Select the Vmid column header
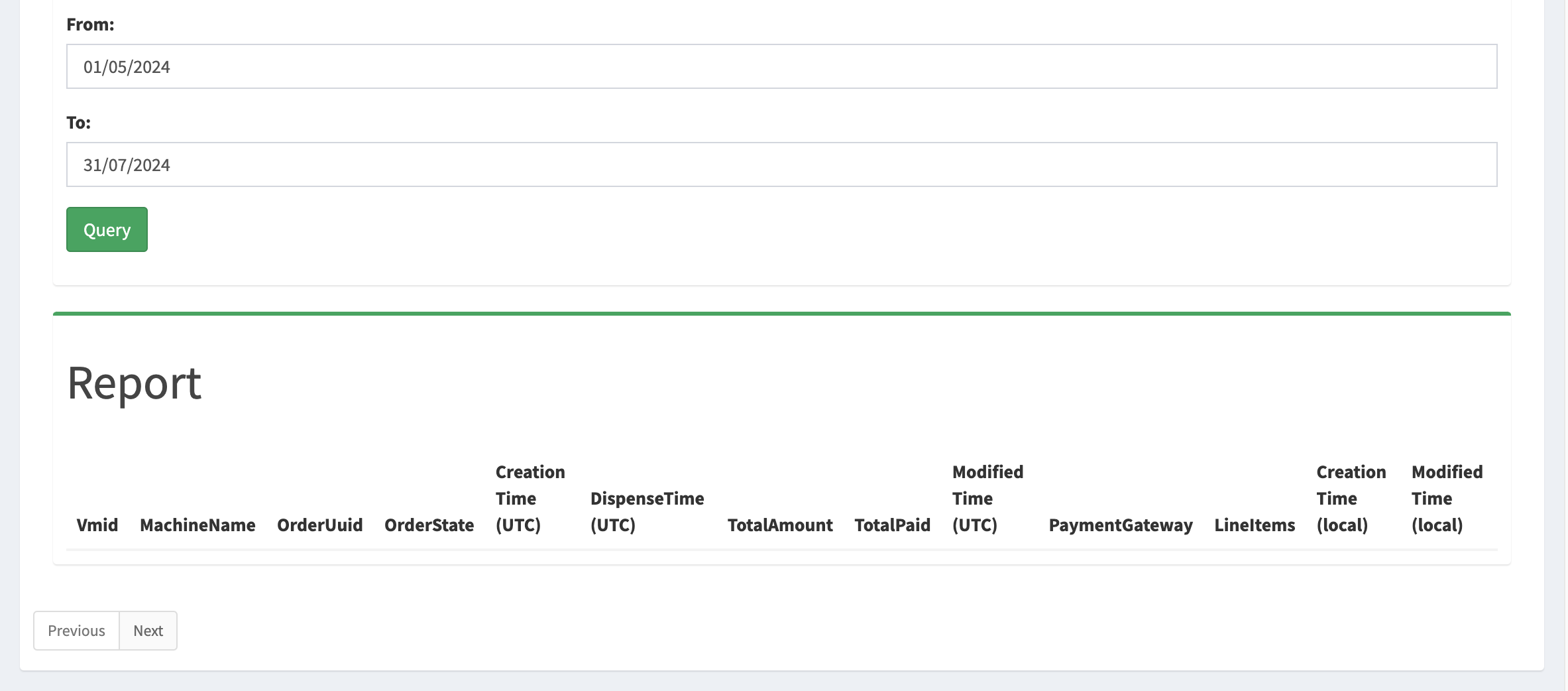The width and height of the screenshot is (1568, 691). [97, 525]
